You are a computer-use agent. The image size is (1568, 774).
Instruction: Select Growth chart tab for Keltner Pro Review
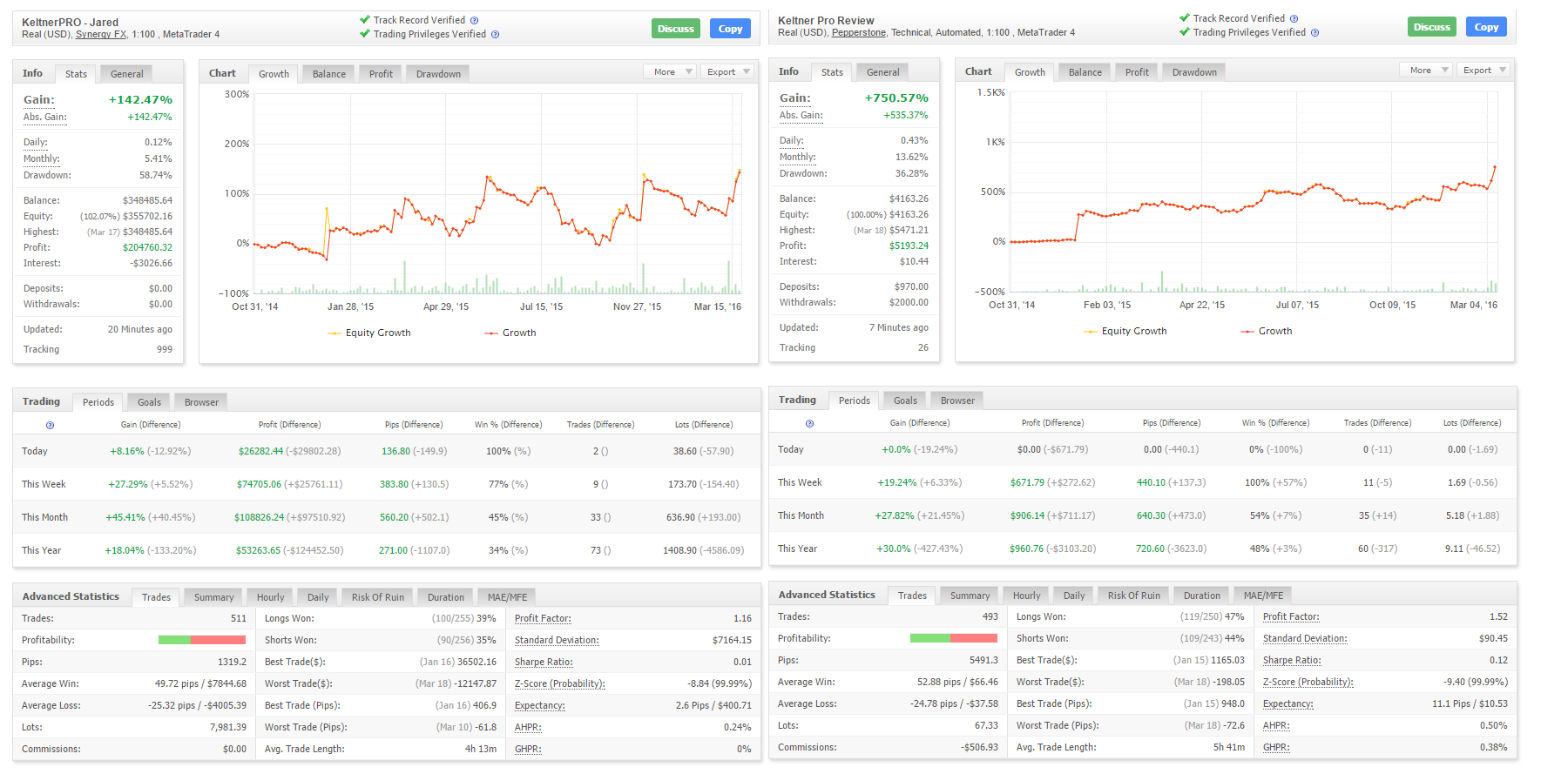[x=1030, y=72]
